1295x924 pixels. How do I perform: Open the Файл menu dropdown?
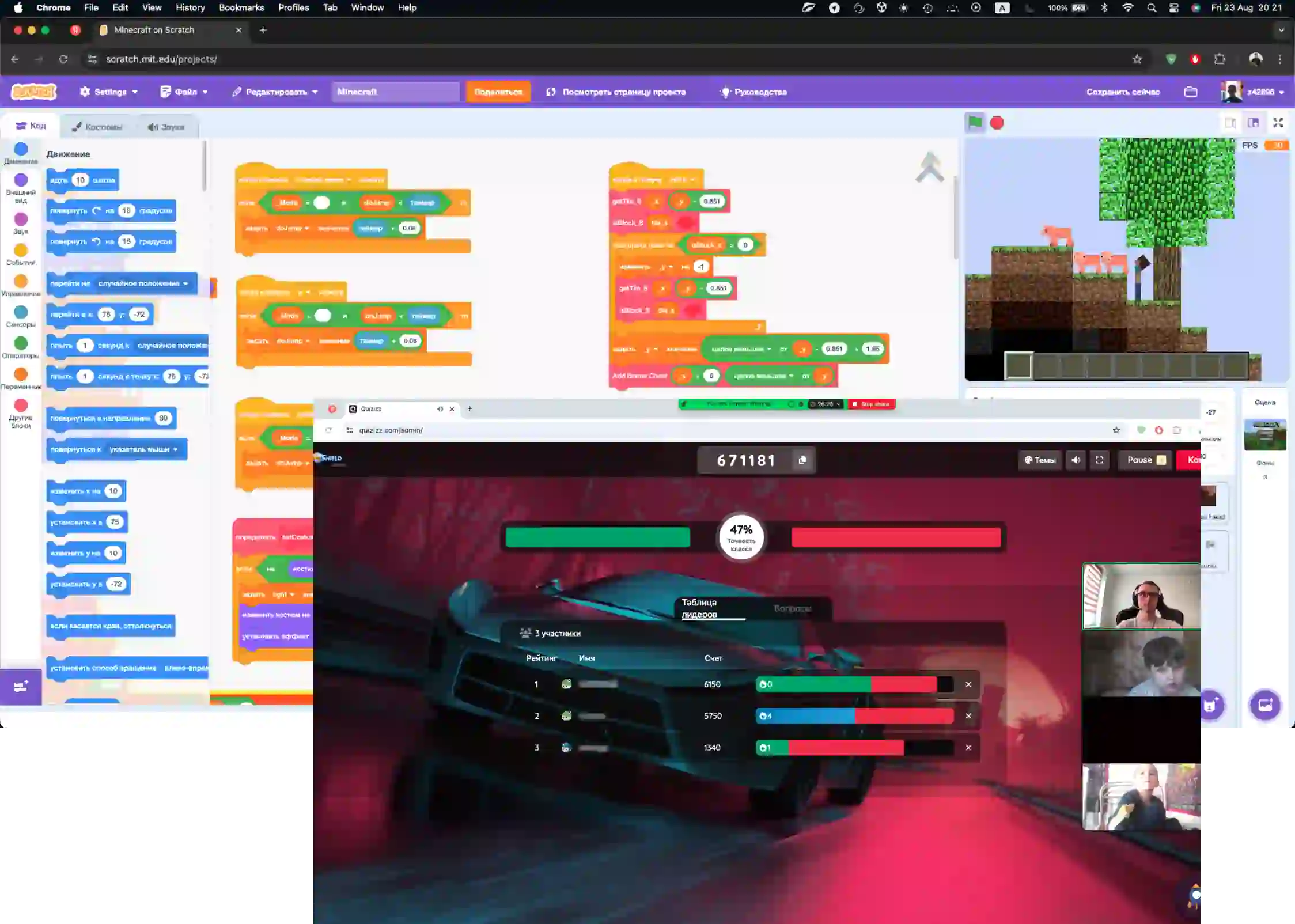click(x=184, y=92)
